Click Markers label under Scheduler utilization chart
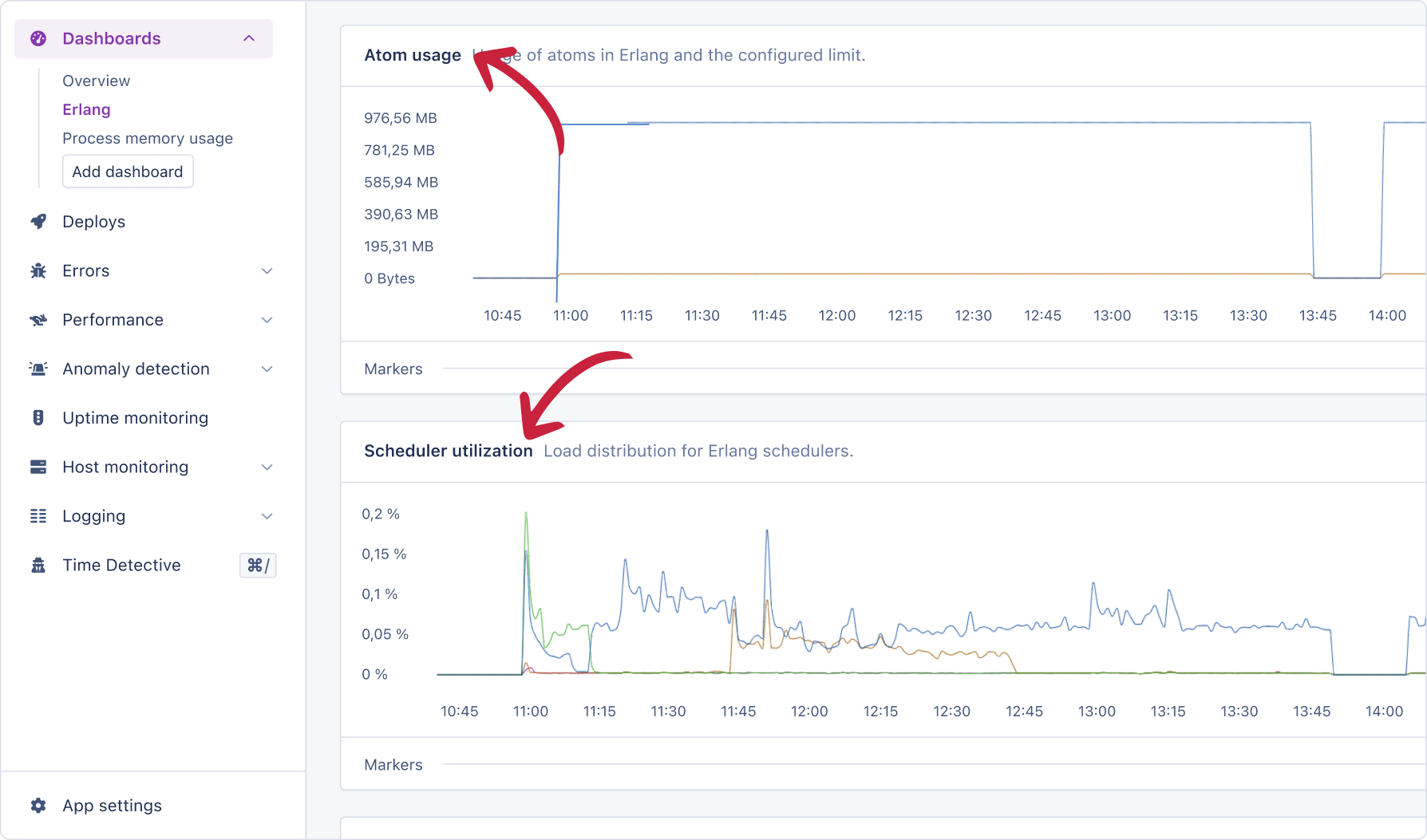 (x=393, y=764)
